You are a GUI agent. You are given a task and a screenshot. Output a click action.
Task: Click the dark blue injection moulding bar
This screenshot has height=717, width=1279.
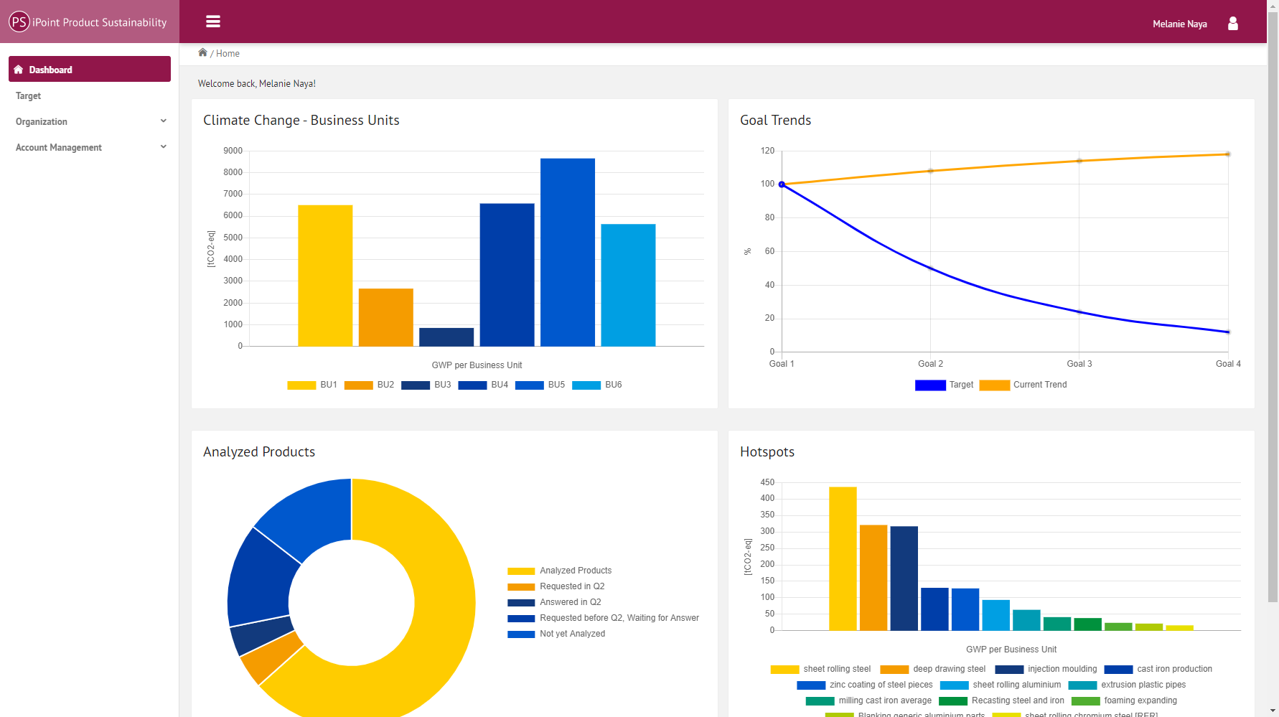pyautogui.click(x=904, y=579)
